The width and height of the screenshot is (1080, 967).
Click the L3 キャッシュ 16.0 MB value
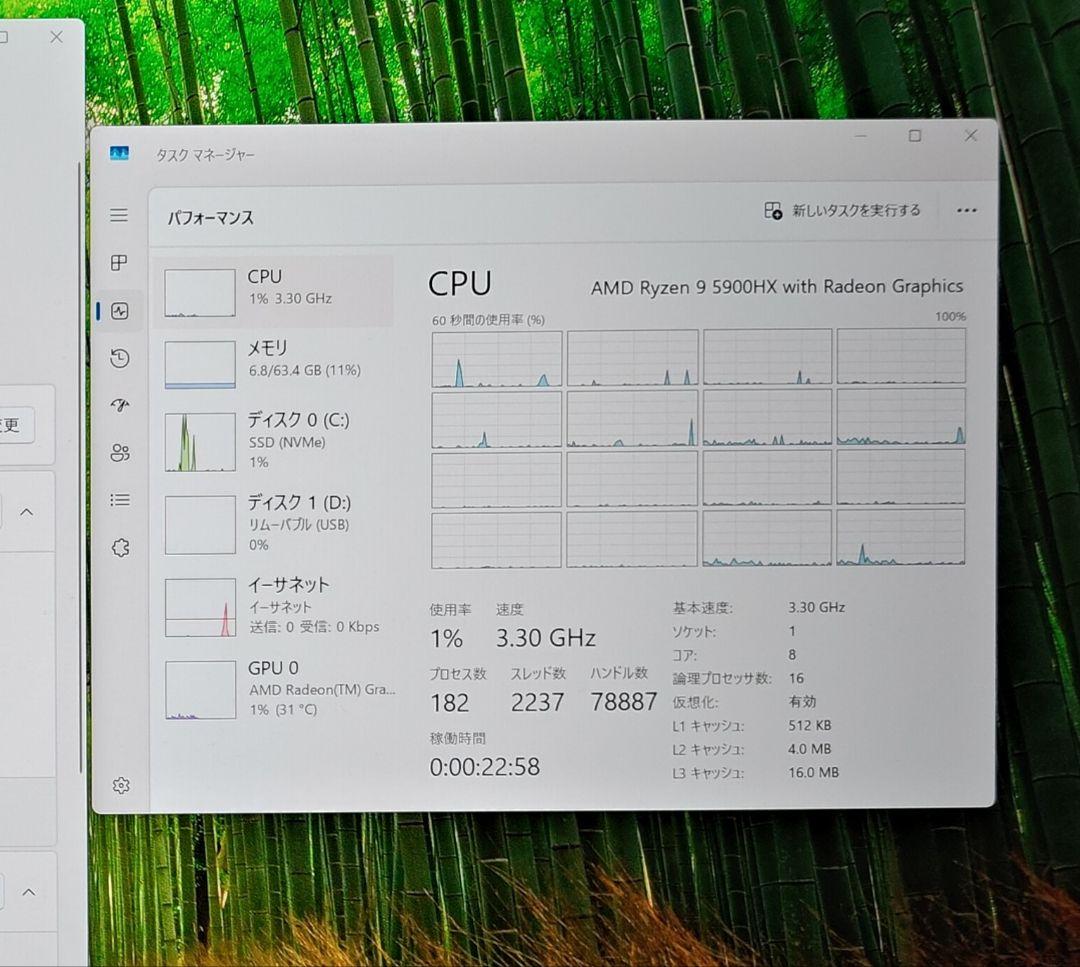(x=813, y=773)
